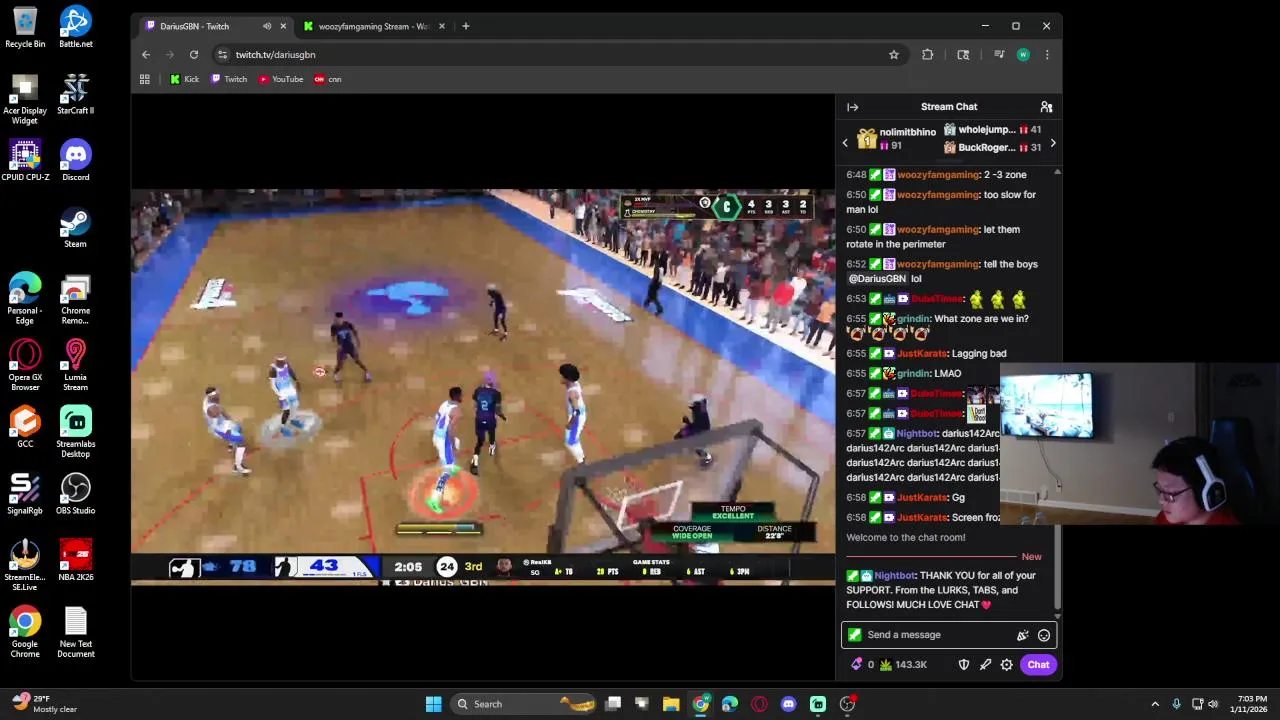This screenshot has width=1280, height=720.
Task: Open File Explorer from taskbar
Action: click(671, 704)
